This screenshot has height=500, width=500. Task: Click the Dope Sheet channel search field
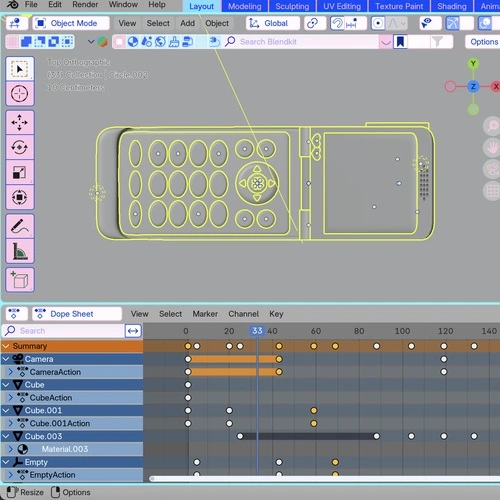click(x=64, y=331)
